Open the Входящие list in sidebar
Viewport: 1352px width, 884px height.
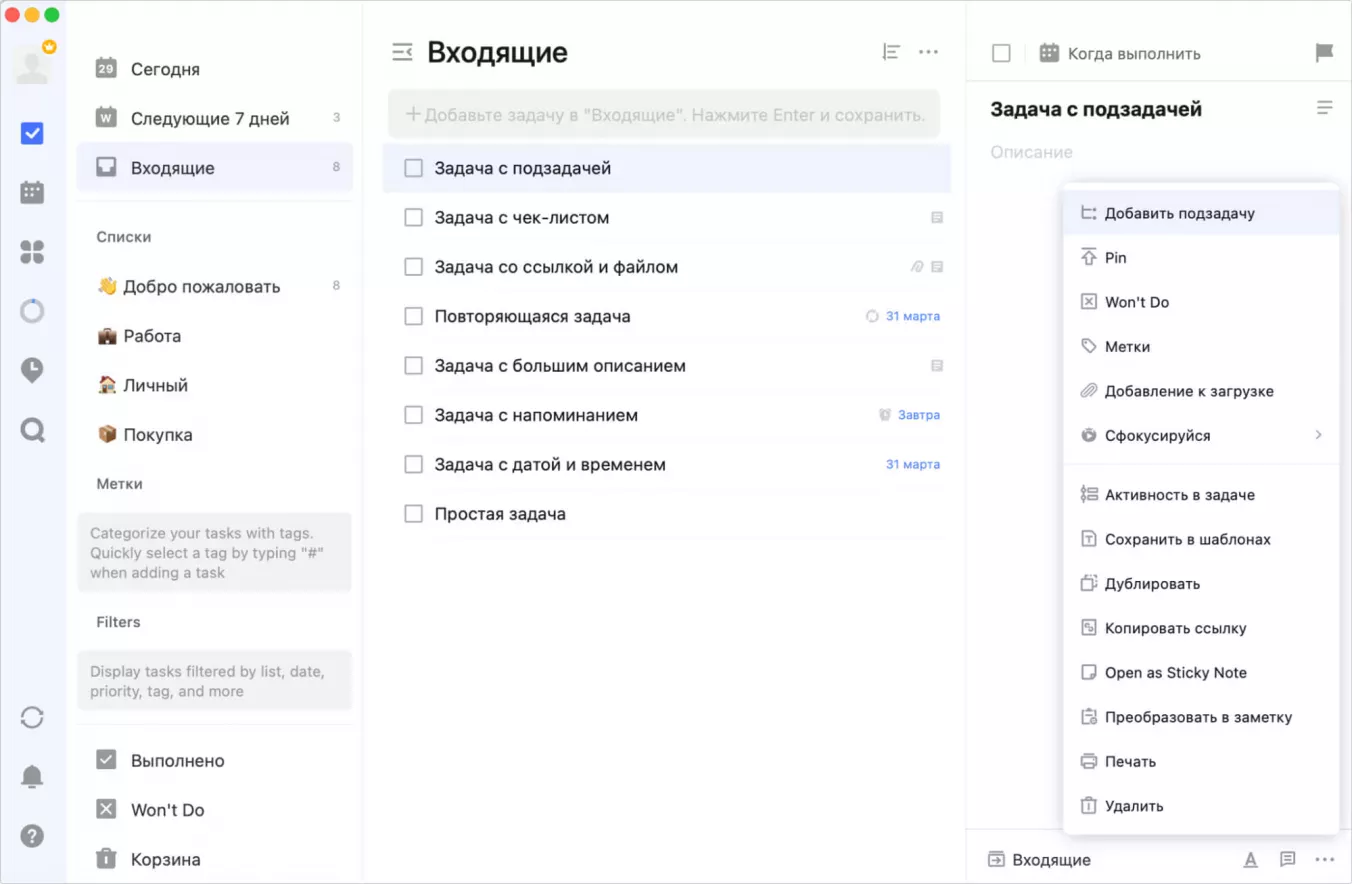point(215,168)
